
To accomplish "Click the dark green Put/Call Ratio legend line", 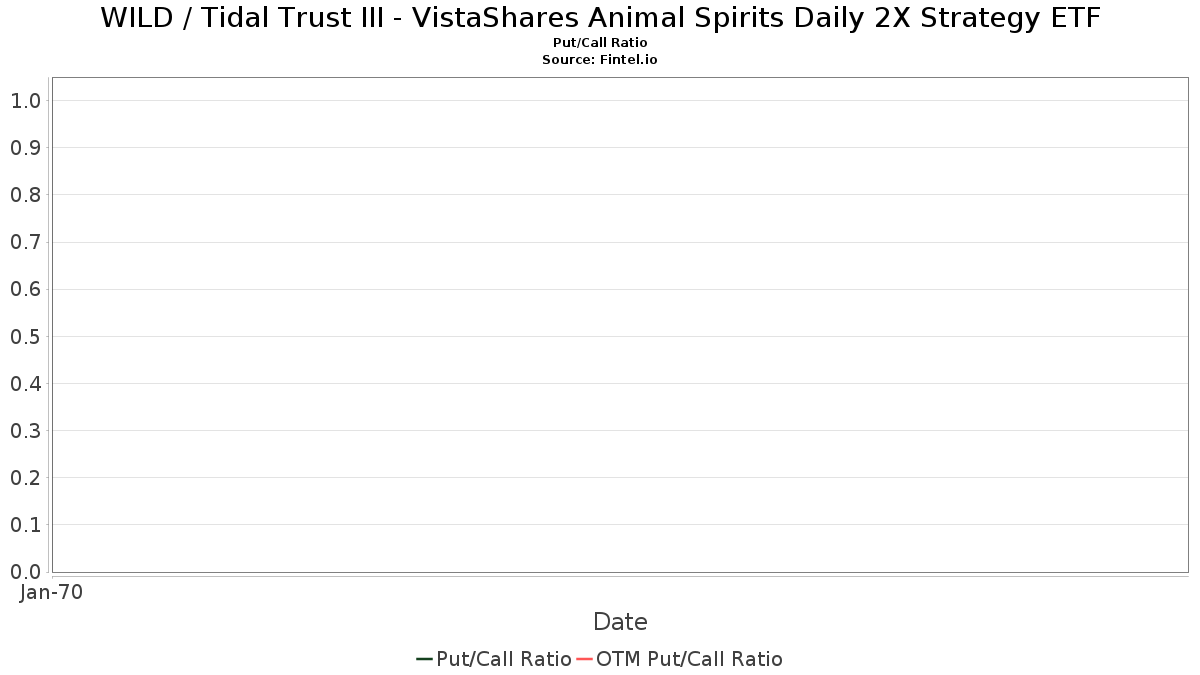I will (424, 659).
